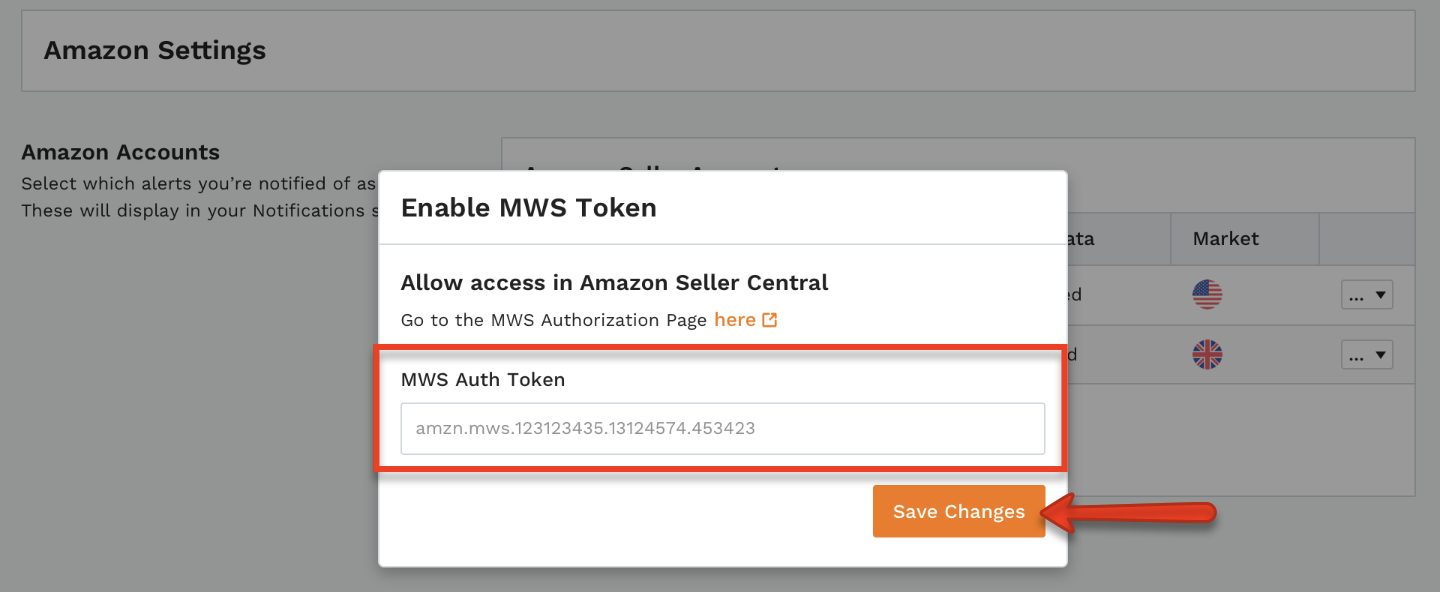Click the Enable MWS Token dialog title

[529, 208]
